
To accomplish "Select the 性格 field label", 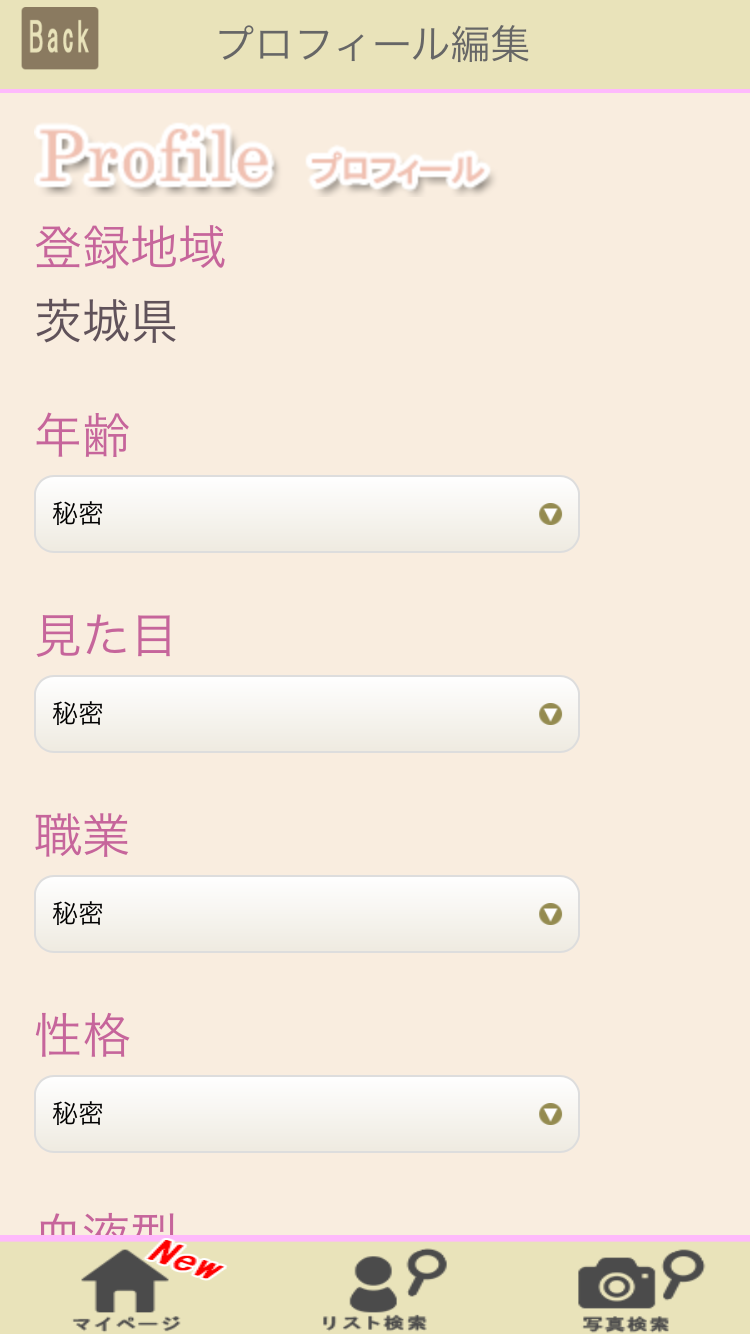I will tap(83, 1036).
